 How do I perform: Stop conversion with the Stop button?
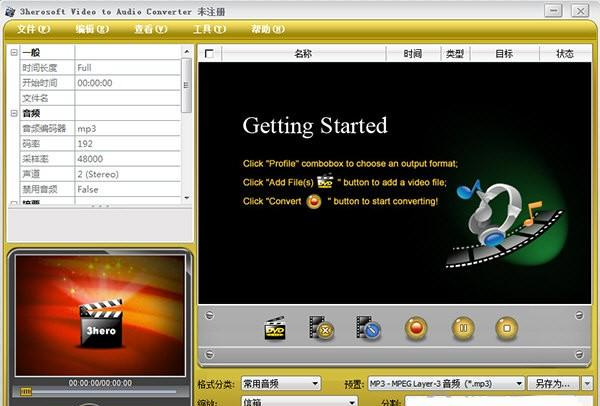507,328
